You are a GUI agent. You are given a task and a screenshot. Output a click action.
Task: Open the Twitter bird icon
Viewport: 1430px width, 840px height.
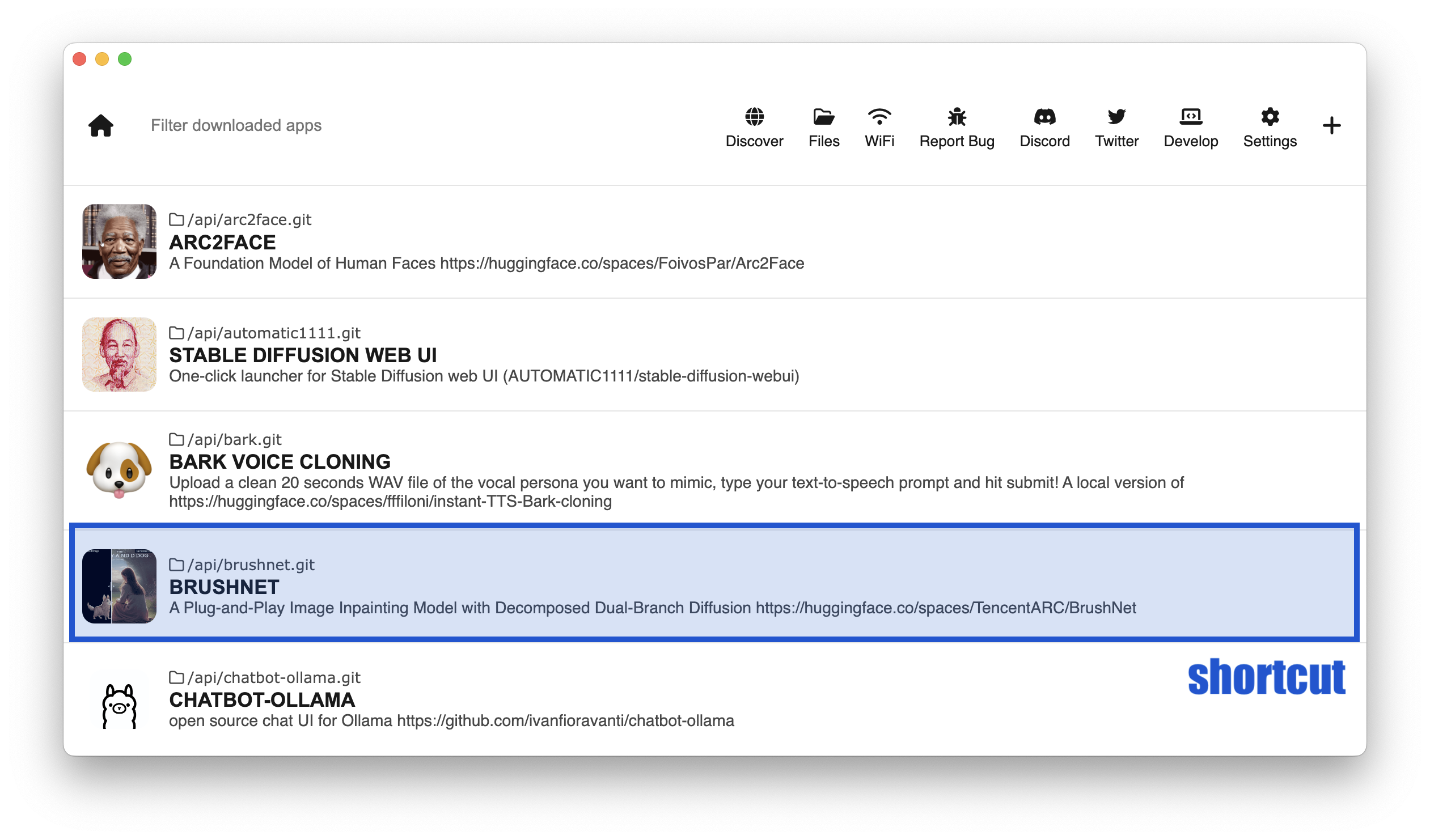(x=1116, y=117)
